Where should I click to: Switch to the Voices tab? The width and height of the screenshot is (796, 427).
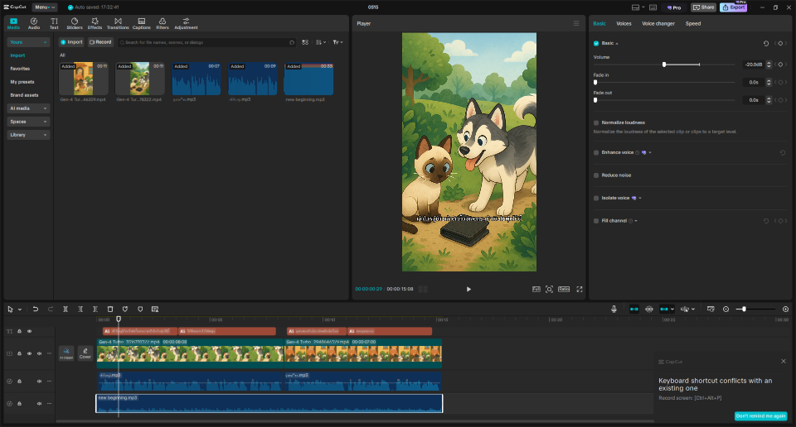(x=623, y=23)
